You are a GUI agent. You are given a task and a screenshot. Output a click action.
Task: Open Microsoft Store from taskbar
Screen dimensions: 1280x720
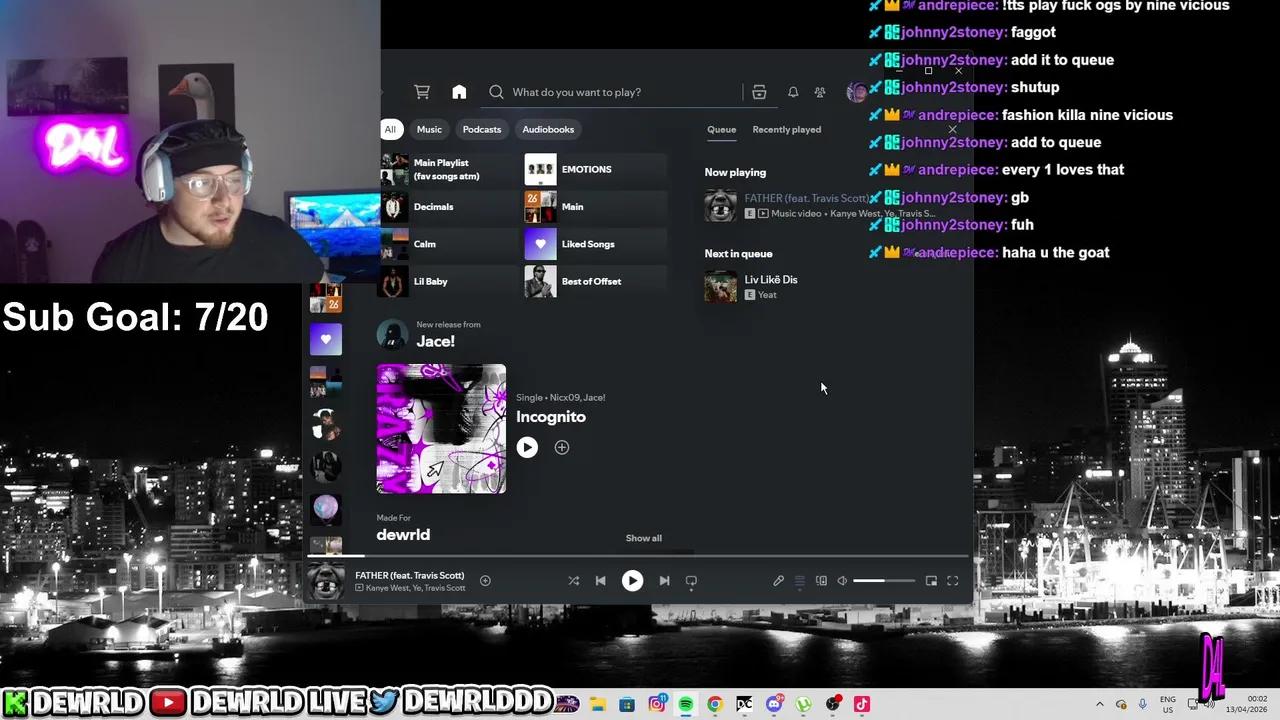[x=627, y=704]
